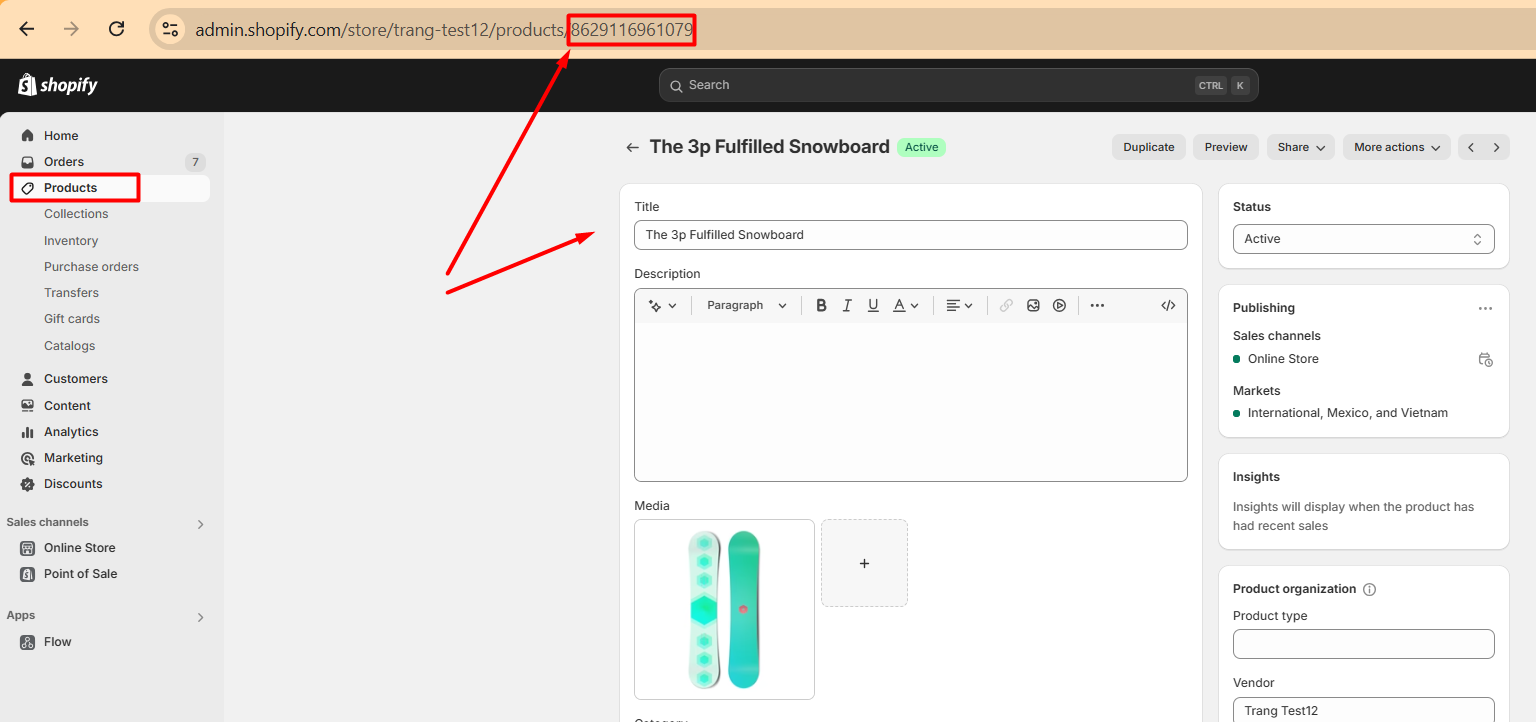Click the back arrow beside product title

click(632, 148)
